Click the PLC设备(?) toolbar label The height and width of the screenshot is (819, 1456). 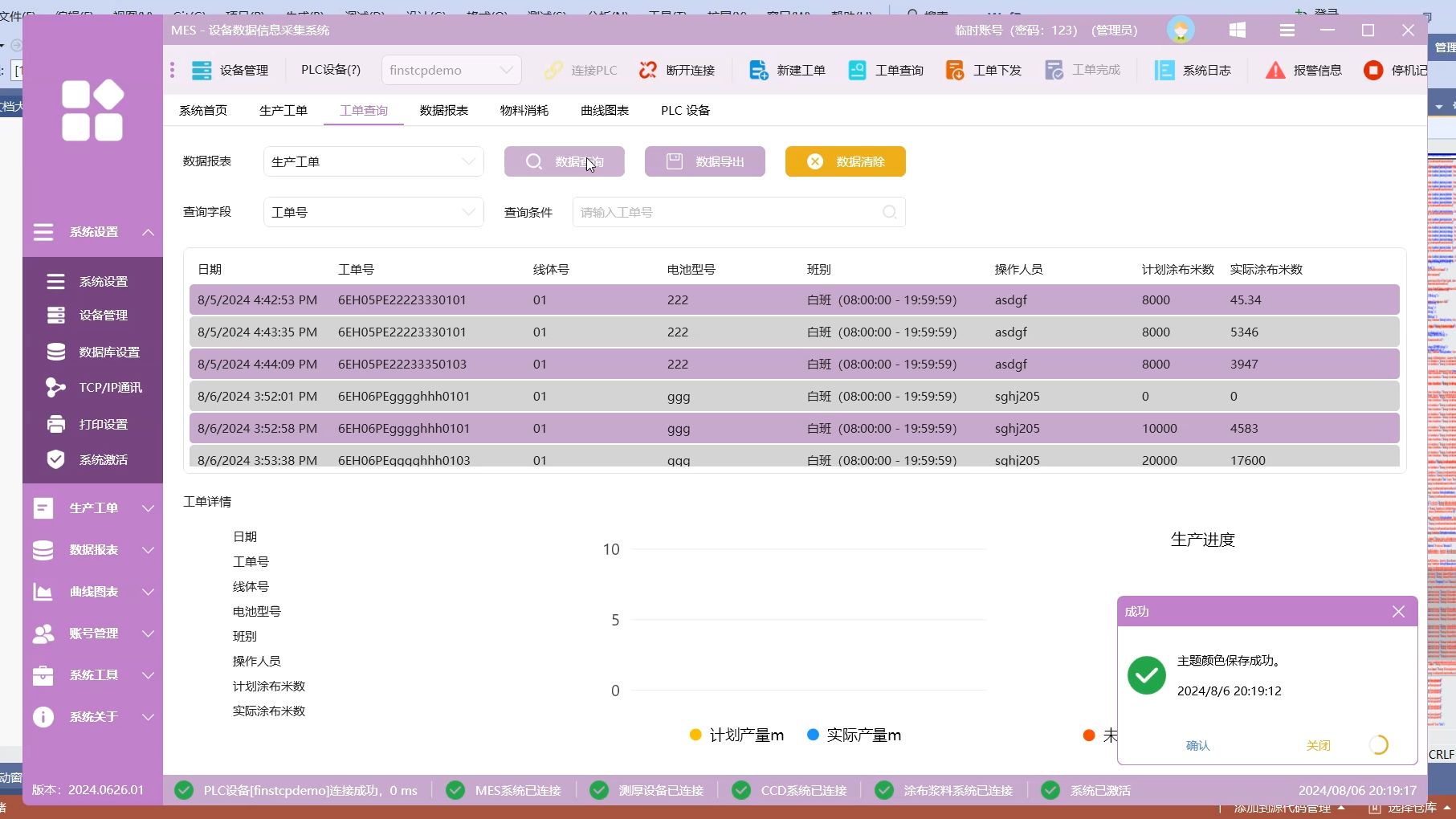pyautogui.click(x=331, y=70)
